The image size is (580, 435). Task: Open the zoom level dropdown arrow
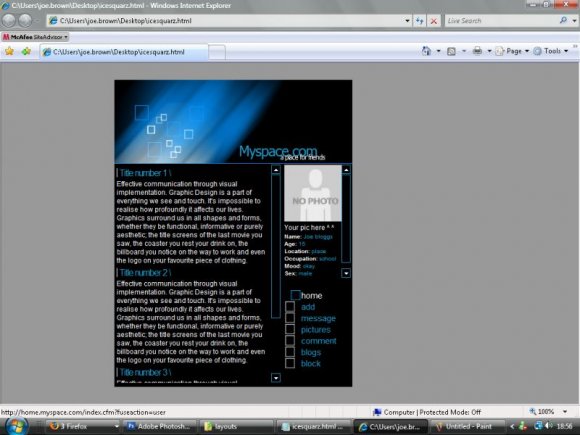pyautogui.click(x=564, y=412)
